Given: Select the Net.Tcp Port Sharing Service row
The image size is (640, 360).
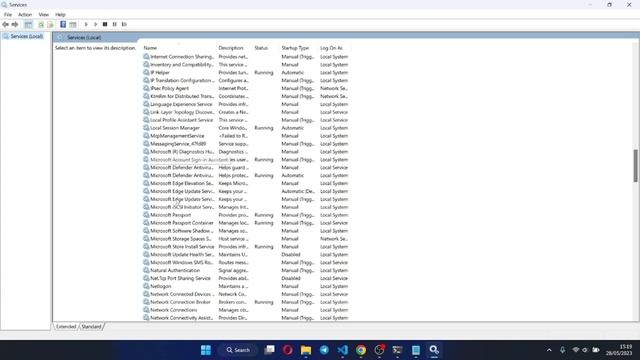Looking at the screenshot, I should [246, 278].
